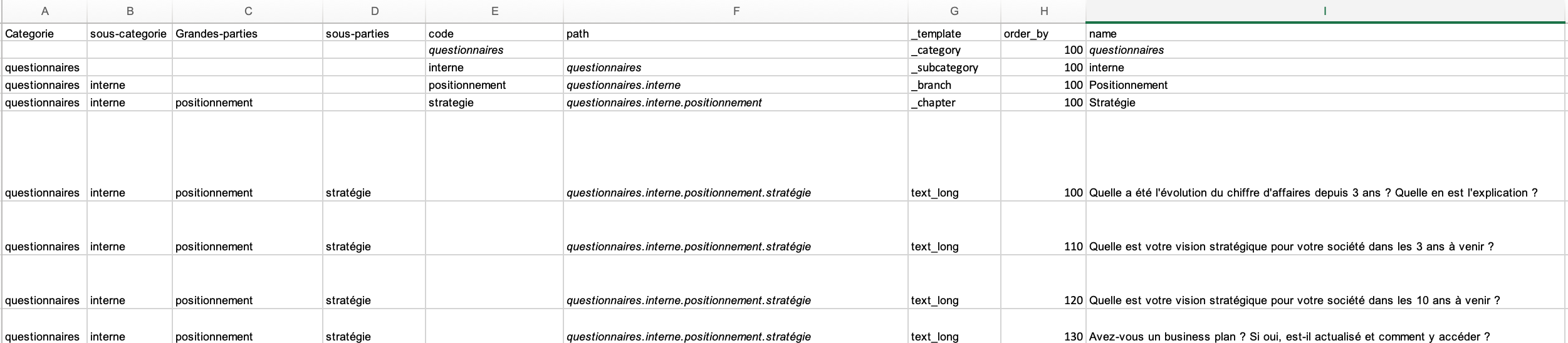The height and width of the screenshot is (343, 1568).
Task: Select the '_template' header cell
Action: coord(954,33)
